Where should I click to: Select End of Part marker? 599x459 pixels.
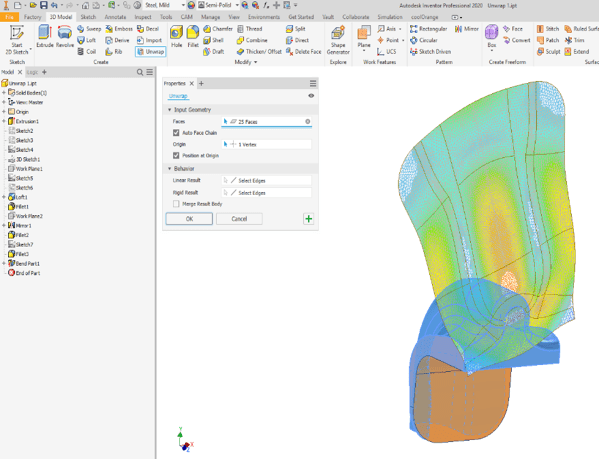click(24, 273)
